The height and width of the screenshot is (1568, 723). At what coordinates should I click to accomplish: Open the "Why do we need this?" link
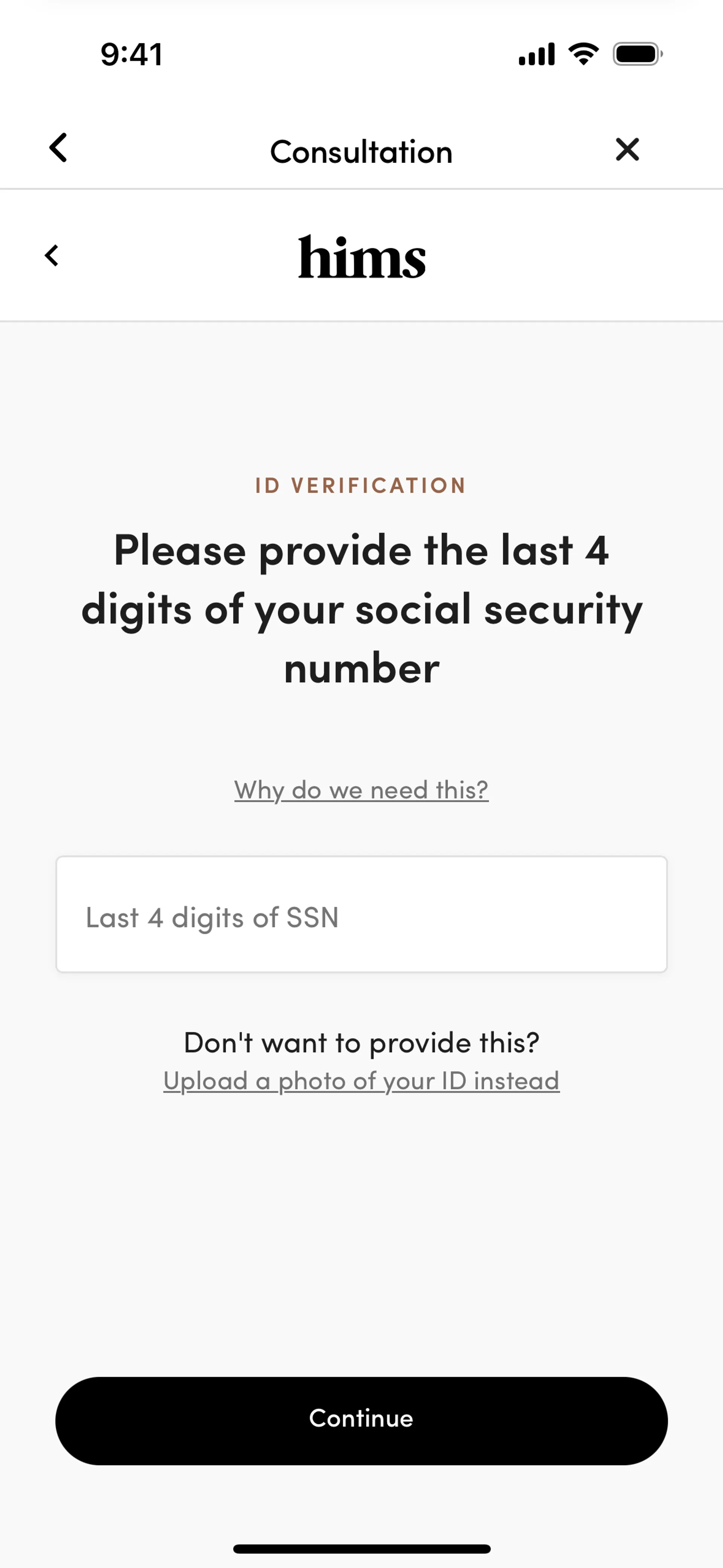361,790
